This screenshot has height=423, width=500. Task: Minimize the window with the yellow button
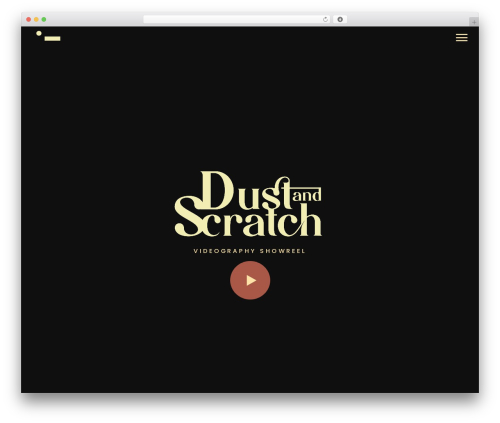tap(36, 20)
